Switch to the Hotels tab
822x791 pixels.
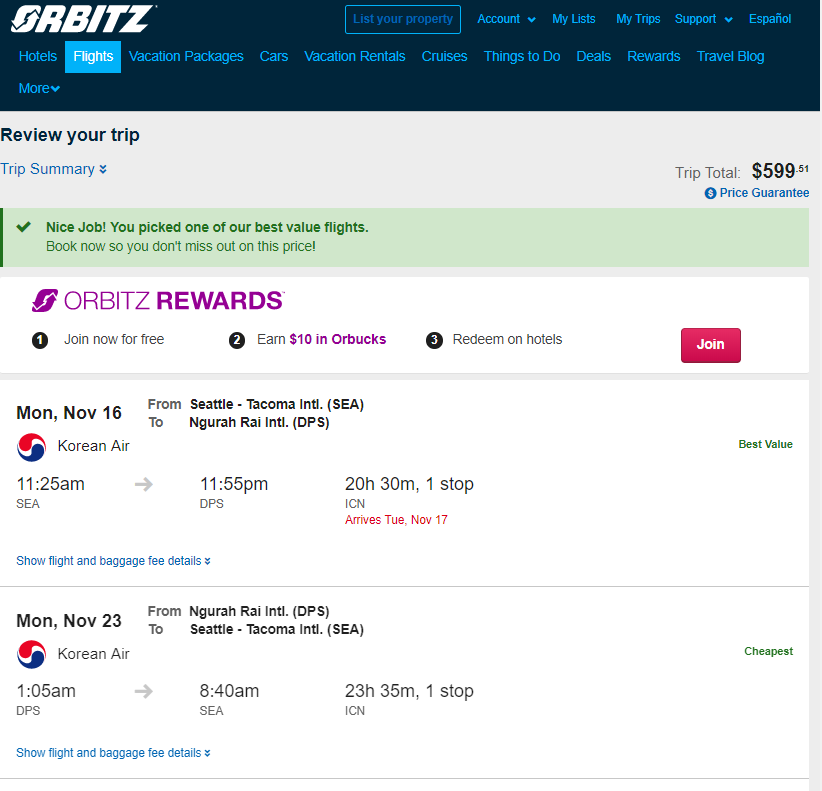pos(38,57)
